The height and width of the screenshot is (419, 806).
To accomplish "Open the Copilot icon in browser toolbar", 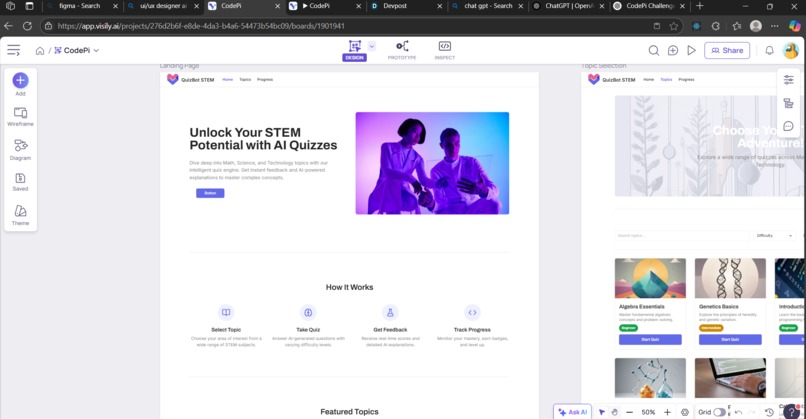I will pos(795,26).
